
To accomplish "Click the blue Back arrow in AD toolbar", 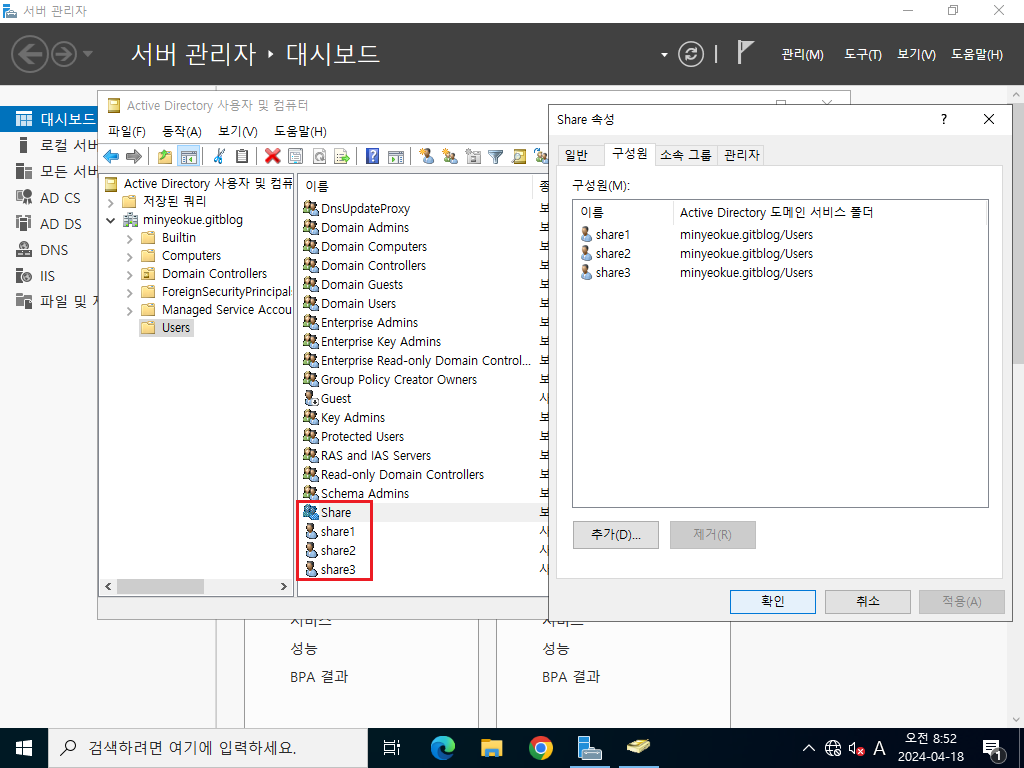I will (x=111, y=156).
